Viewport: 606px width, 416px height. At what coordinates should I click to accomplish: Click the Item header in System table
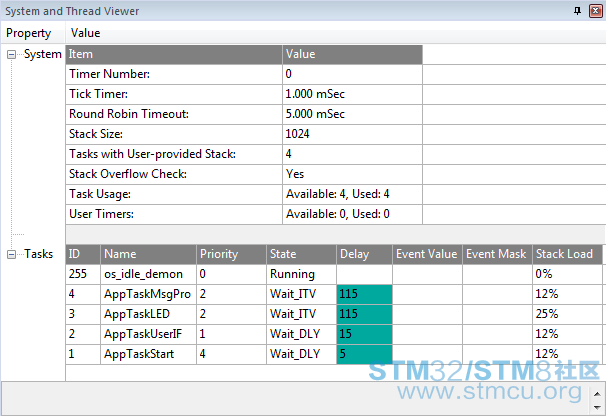[174, 55]
